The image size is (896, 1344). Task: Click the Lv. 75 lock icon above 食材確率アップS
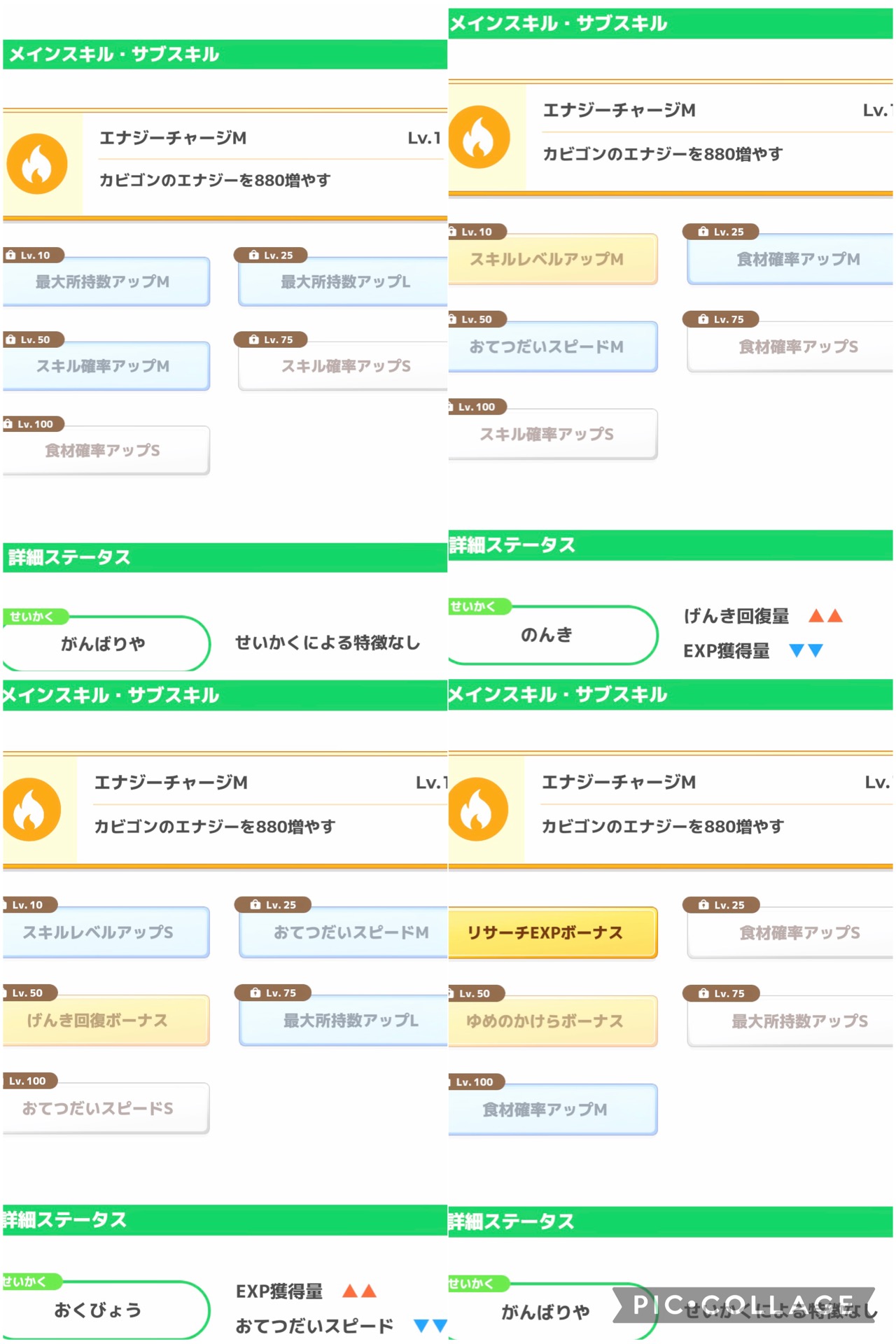tap(703, 319)
